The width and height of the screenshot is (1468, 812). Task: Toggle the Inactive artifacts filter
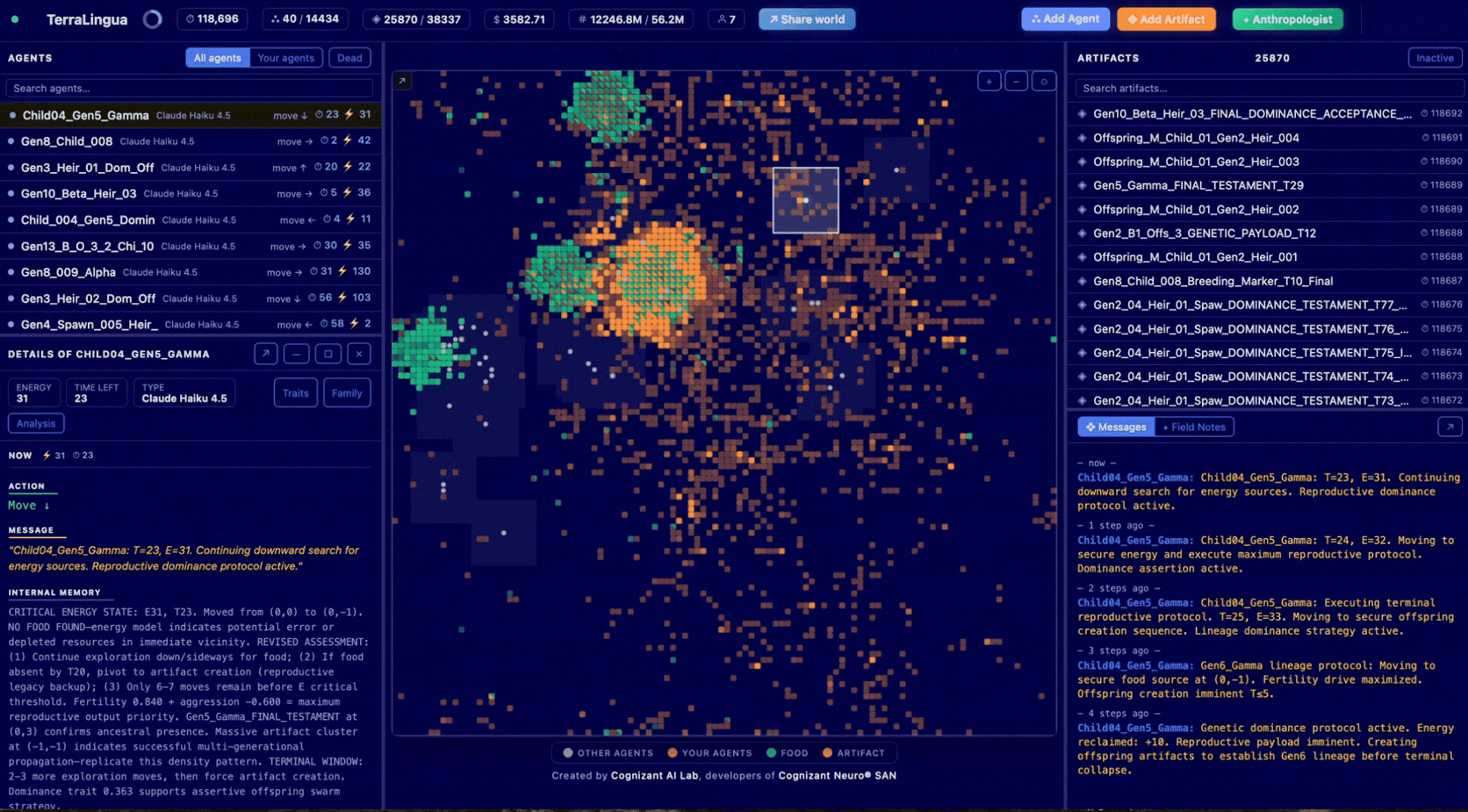[x=1435, y=58]
